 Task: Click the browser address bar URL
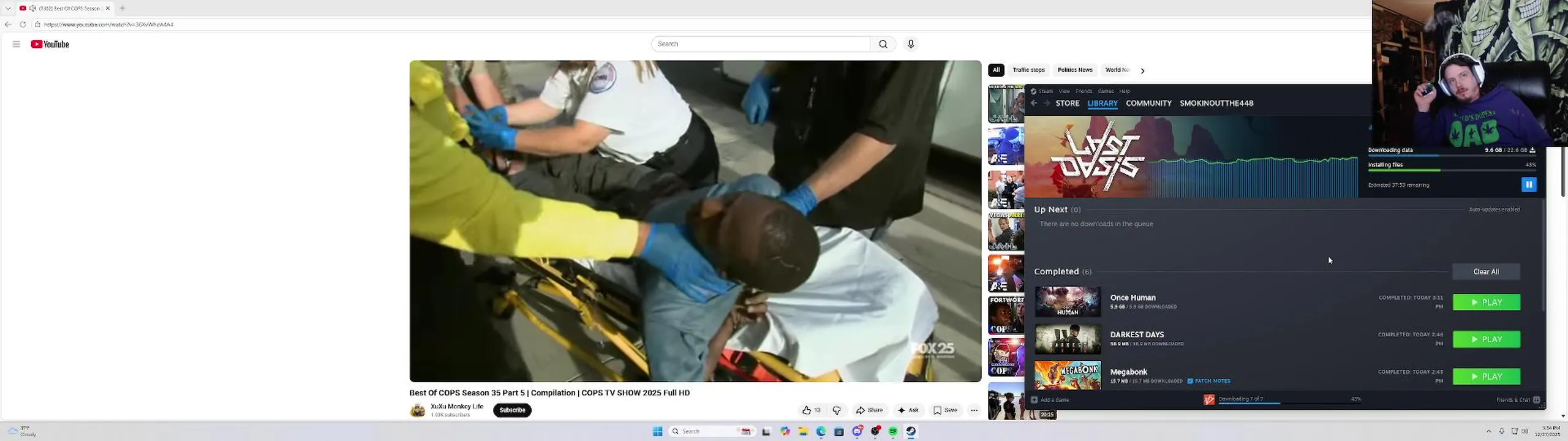pyautogui.click(x=108, y=24)
